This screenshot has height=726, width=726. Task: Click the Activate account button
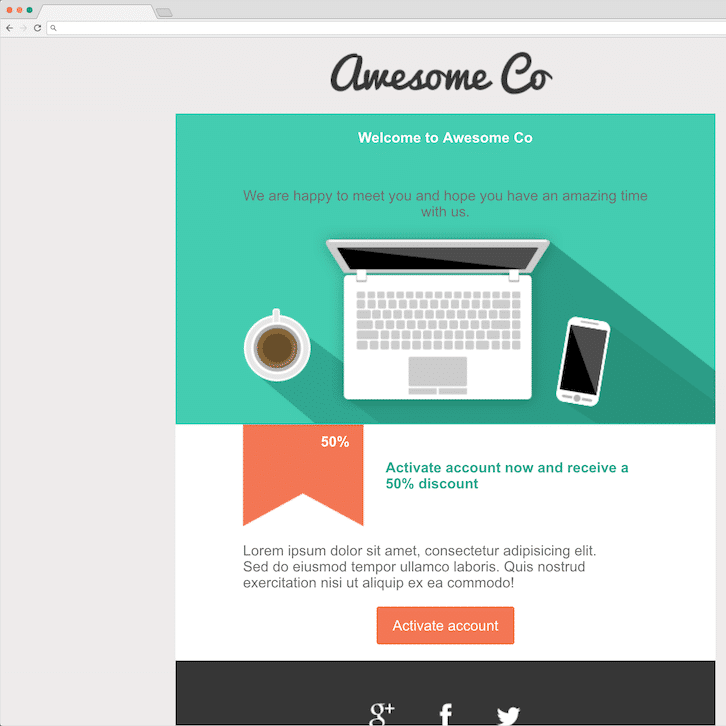pos(445,625)
